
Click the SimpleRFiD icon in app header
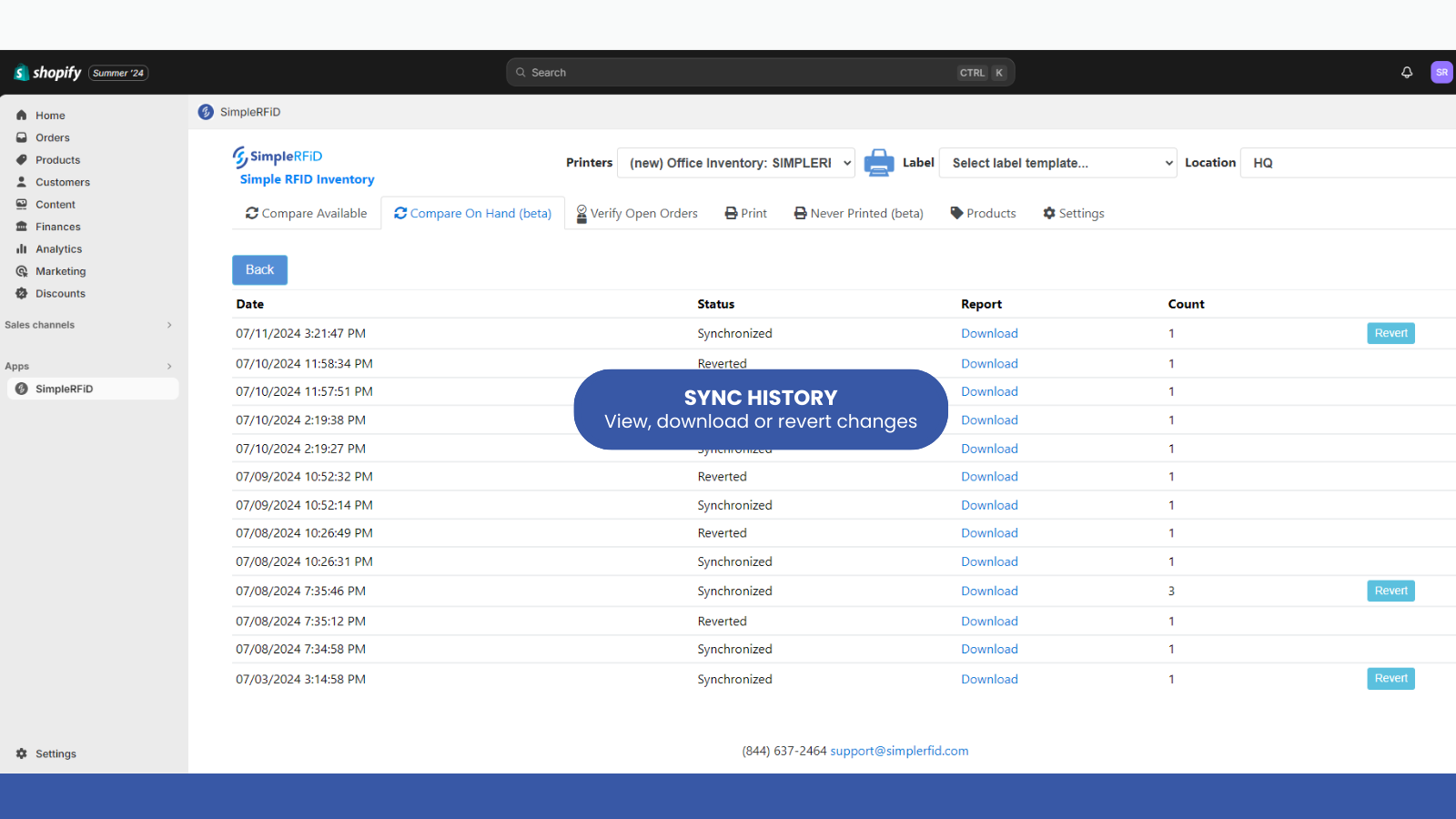207,112
